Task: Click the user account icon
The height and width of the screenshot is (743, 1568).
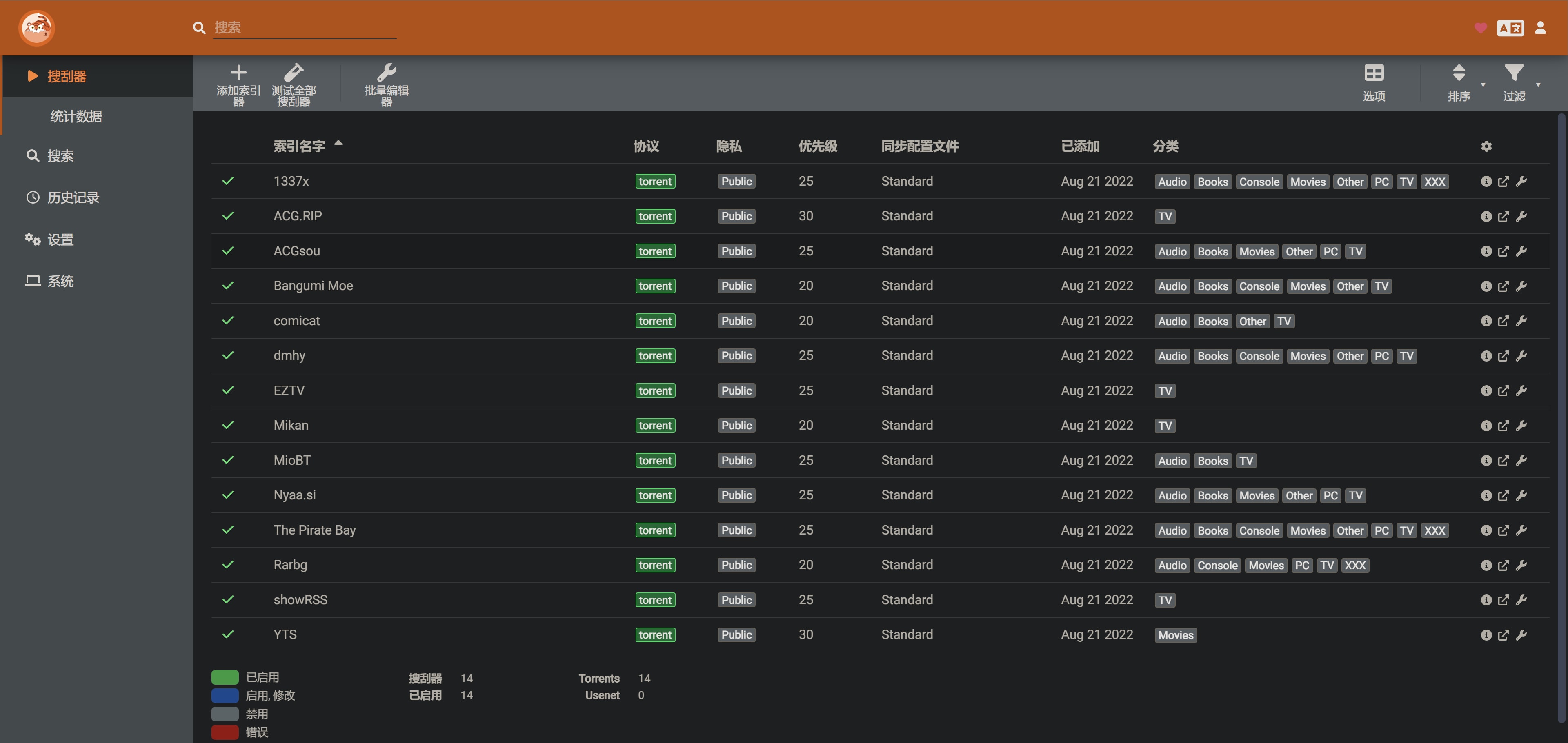Action: click(x=1540, y=28)
